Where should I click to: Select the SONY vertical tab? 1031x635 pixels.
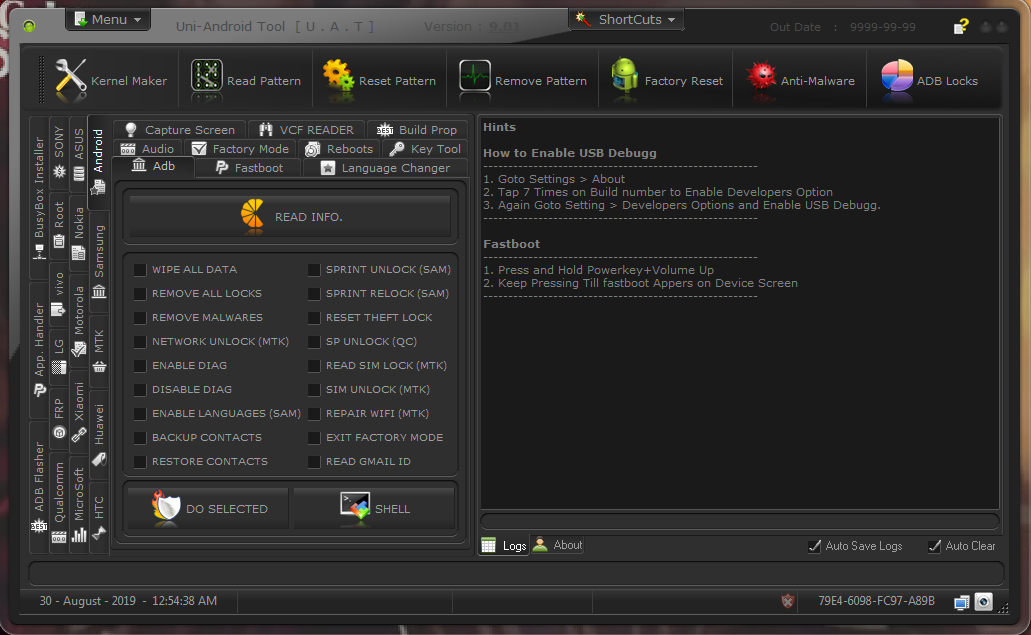59,154
